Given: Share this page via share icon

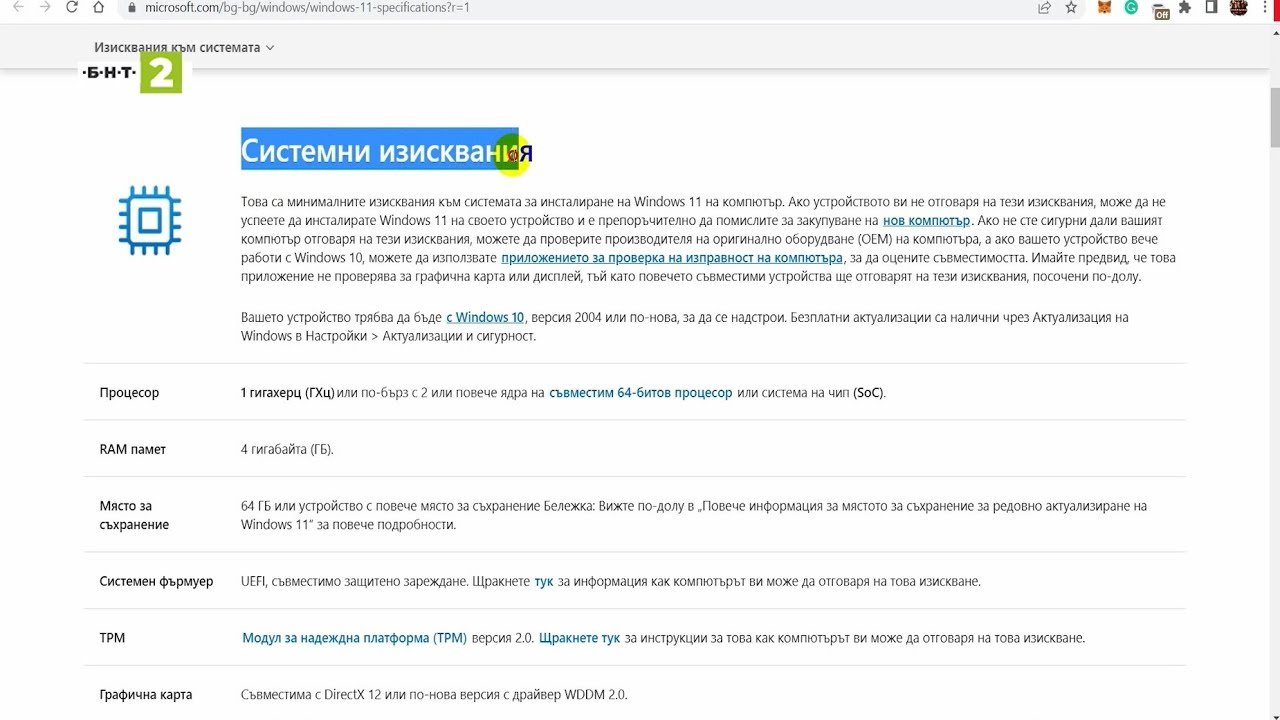Looking at the screenshot, I should point(1044,7).
